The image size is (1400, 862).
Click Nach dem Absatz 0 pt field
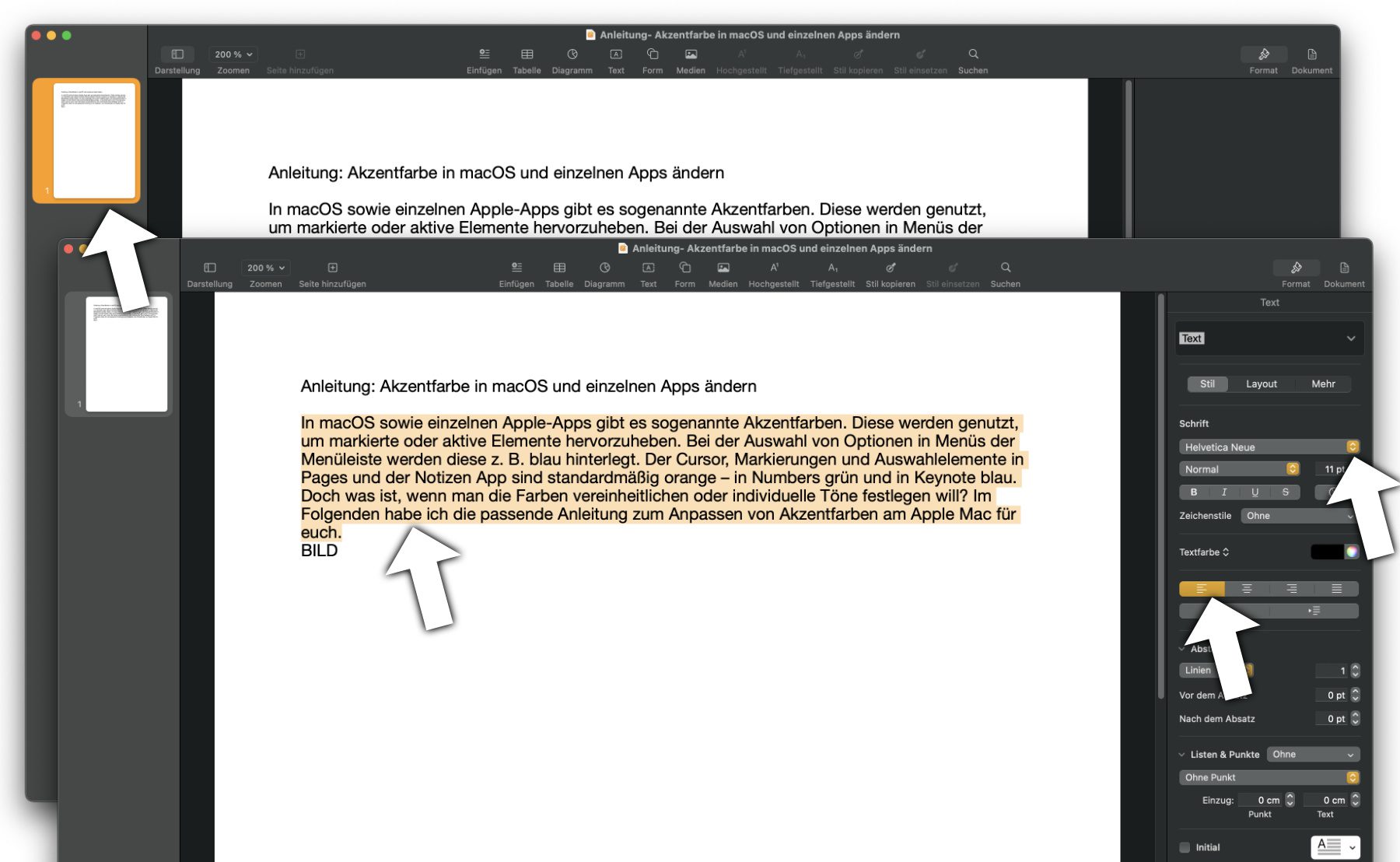[x=1332, y=719]
